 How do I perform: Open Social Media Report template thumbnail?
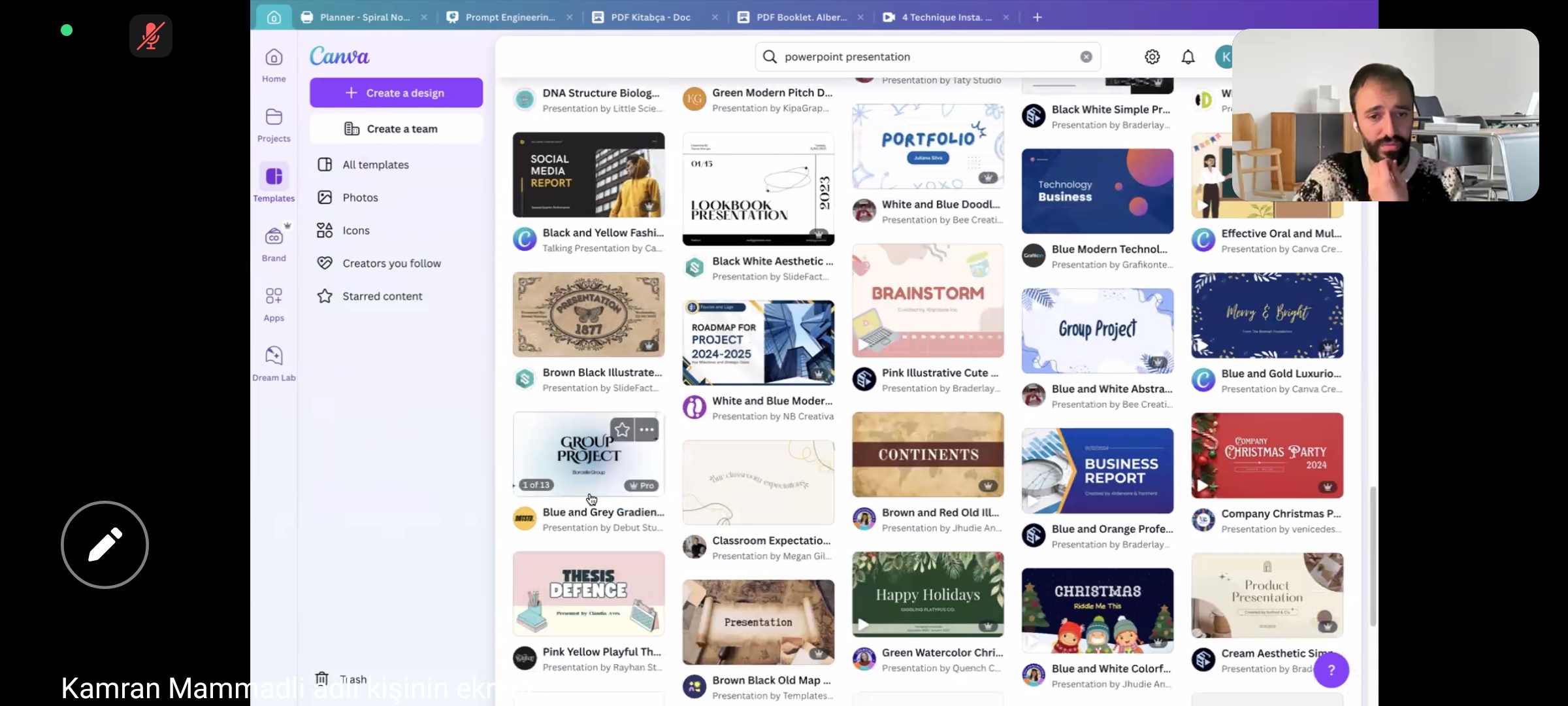[588, 175]
